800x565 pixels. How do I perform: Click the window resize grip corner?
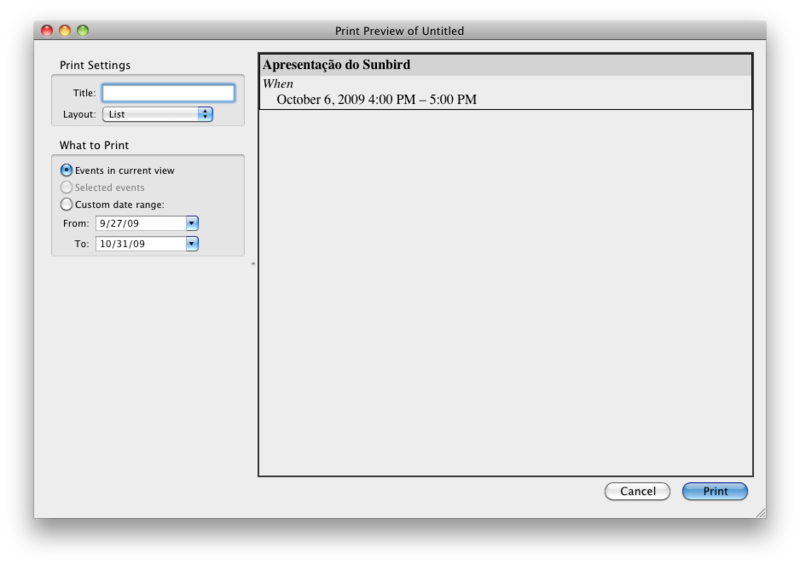click(760, 512)
